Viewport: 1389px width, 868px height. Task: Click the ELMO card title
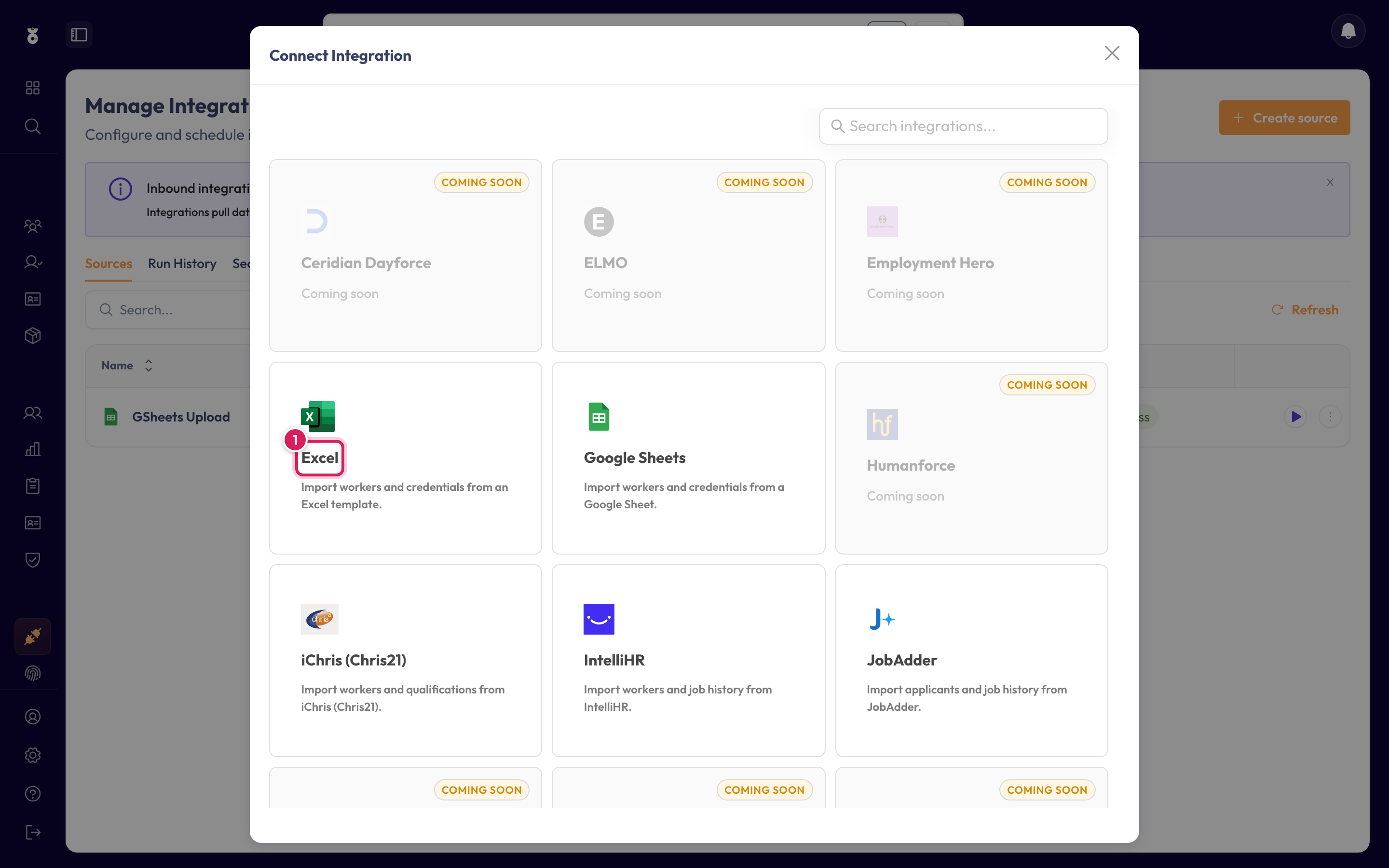click(x=606, y=263)
